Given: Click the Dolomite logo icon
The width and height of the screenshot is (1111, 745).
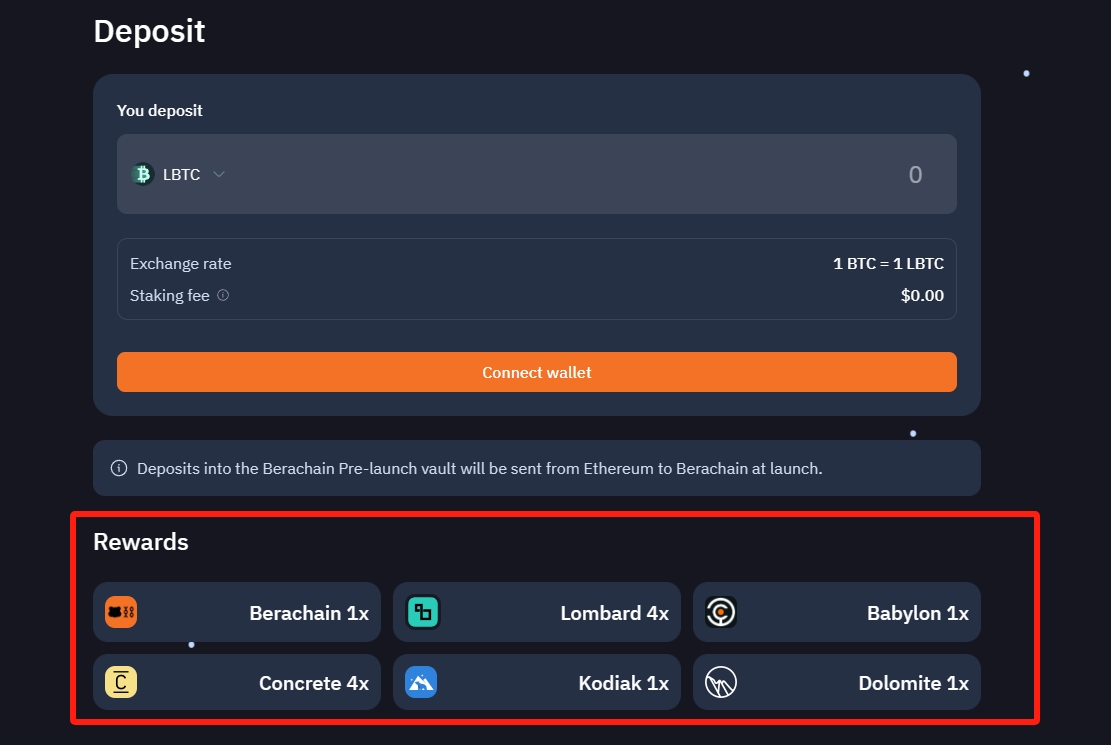Looking at the screenshot, I should [721, 683].
